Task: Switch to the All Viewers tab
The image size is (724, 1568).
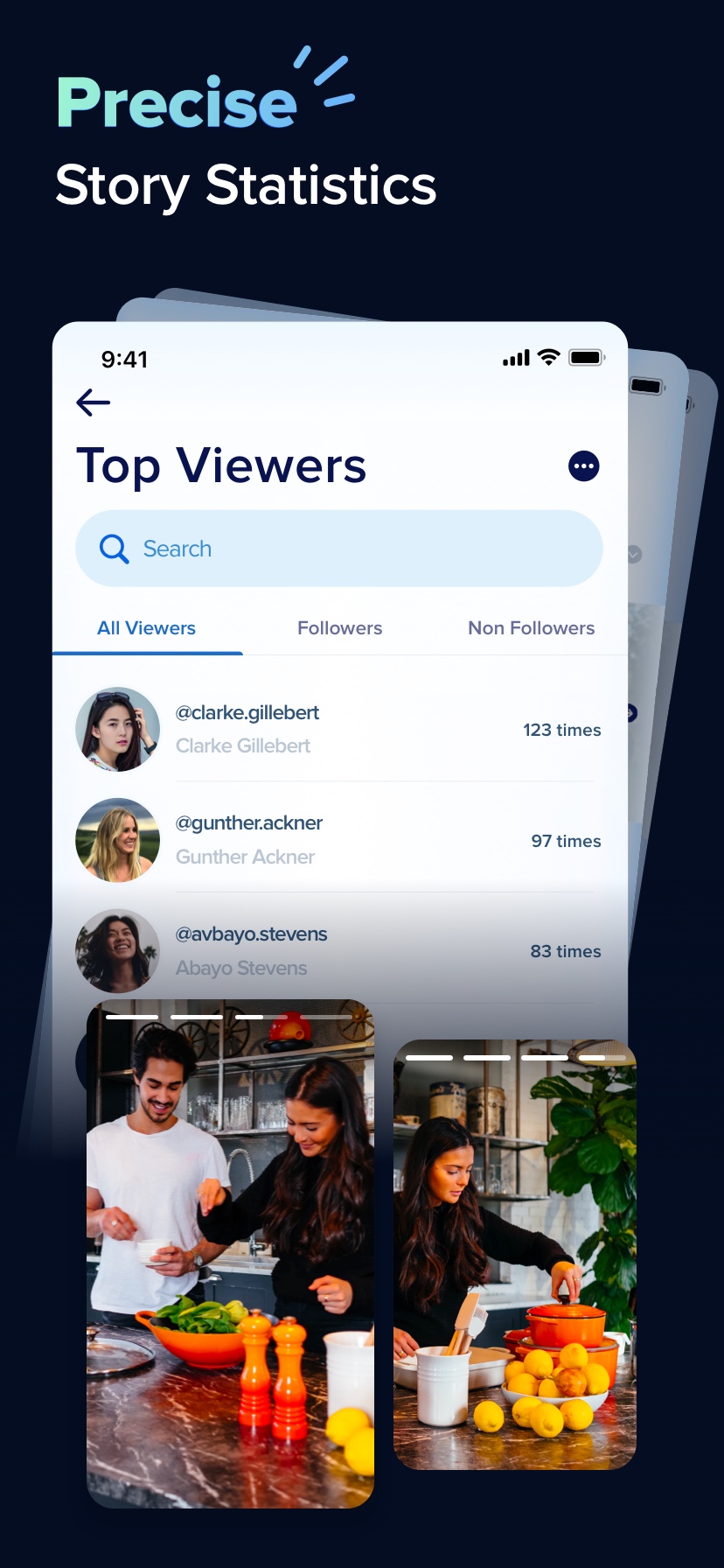Action: [147, 628]
